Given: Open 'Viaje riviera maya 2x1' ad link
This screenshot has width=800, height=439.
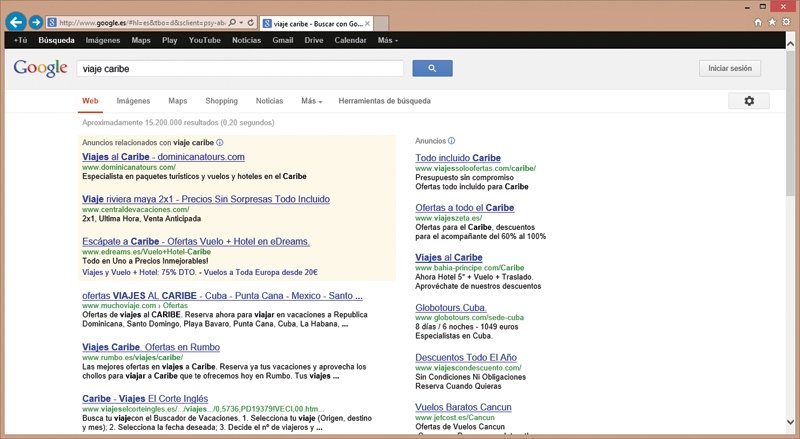Looking at the screenshot, I should [x=206, y=199].
